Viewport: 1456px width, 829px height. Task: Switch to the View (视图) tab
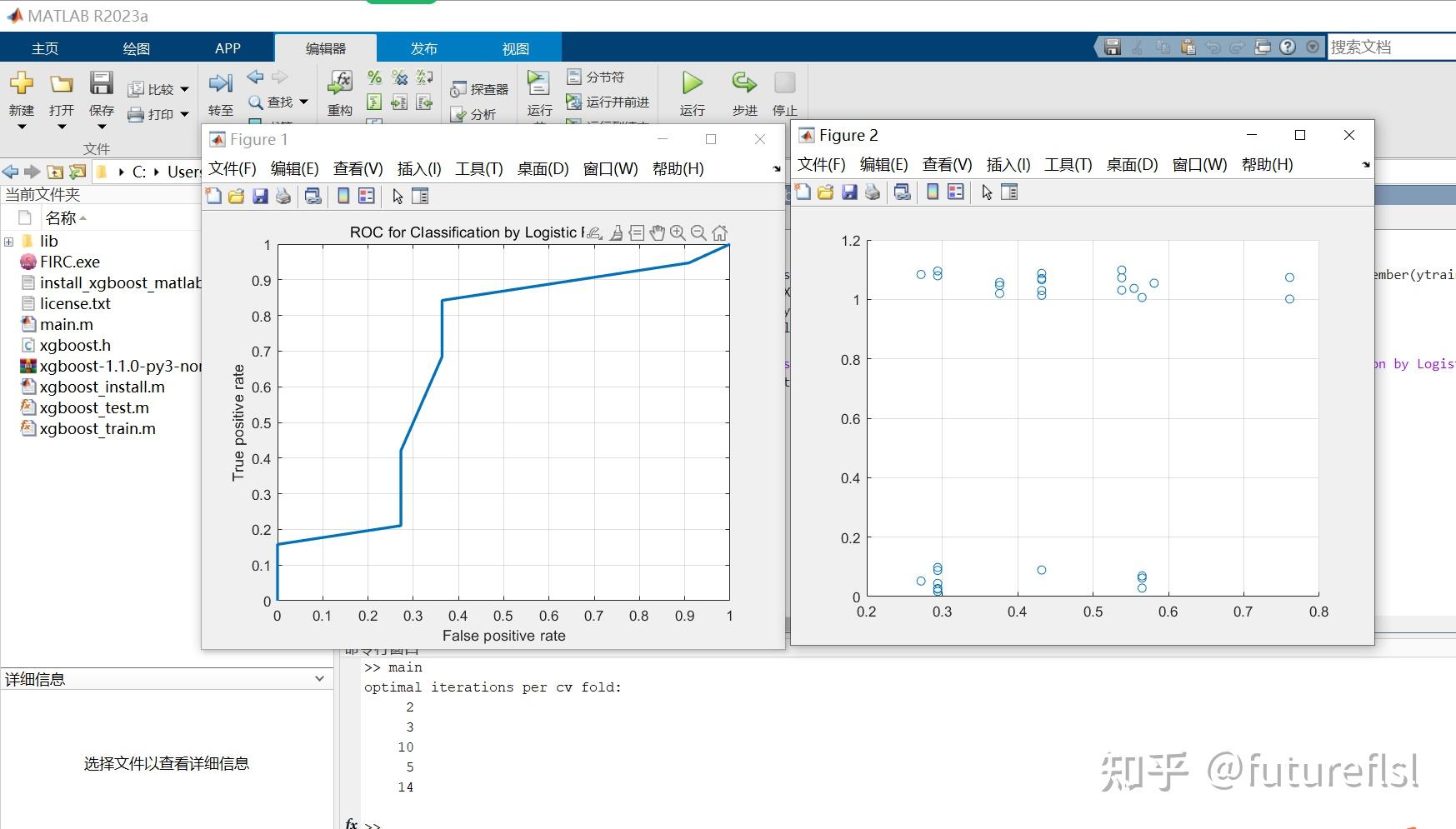(x=515, y=48)
